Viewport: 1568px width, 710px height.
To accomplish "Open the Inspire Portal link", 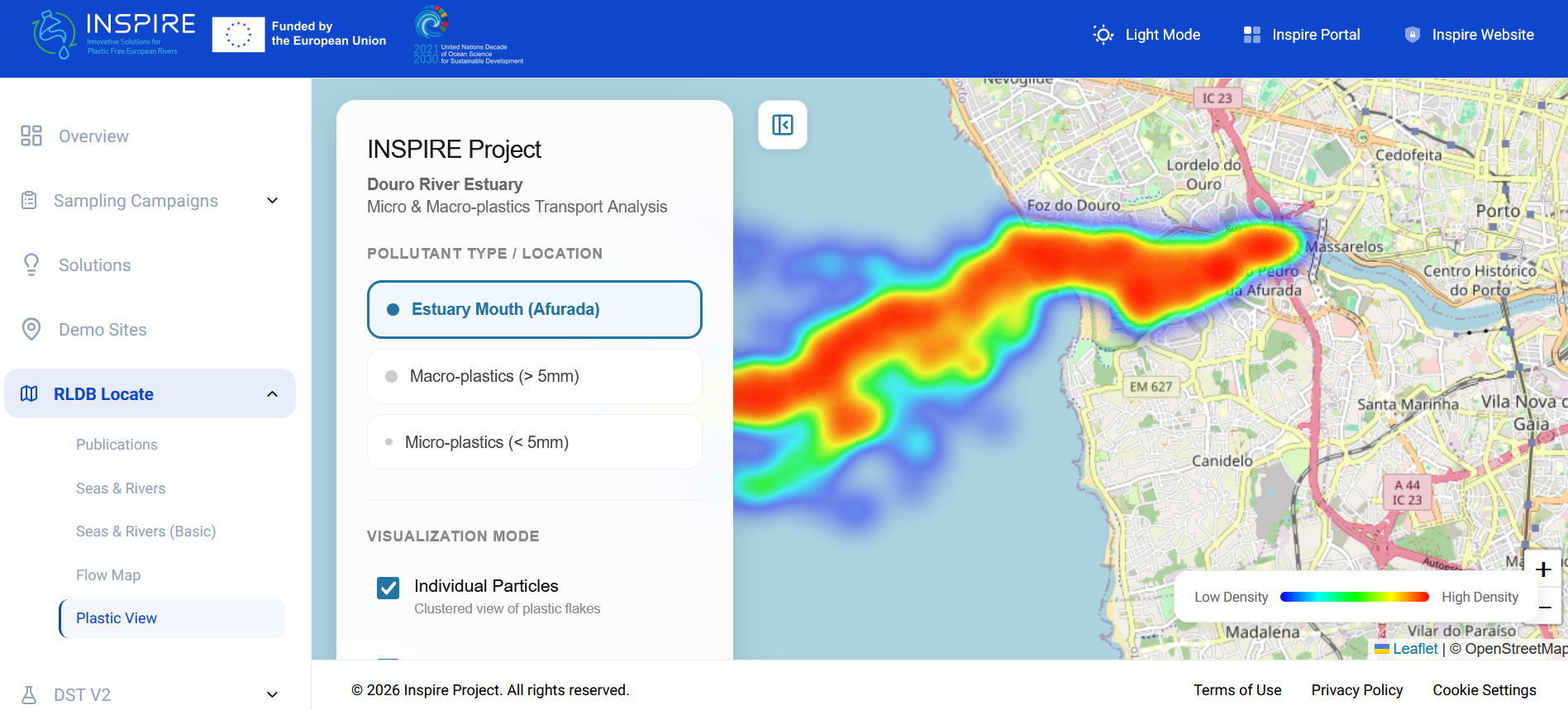I will [1302, 35].
